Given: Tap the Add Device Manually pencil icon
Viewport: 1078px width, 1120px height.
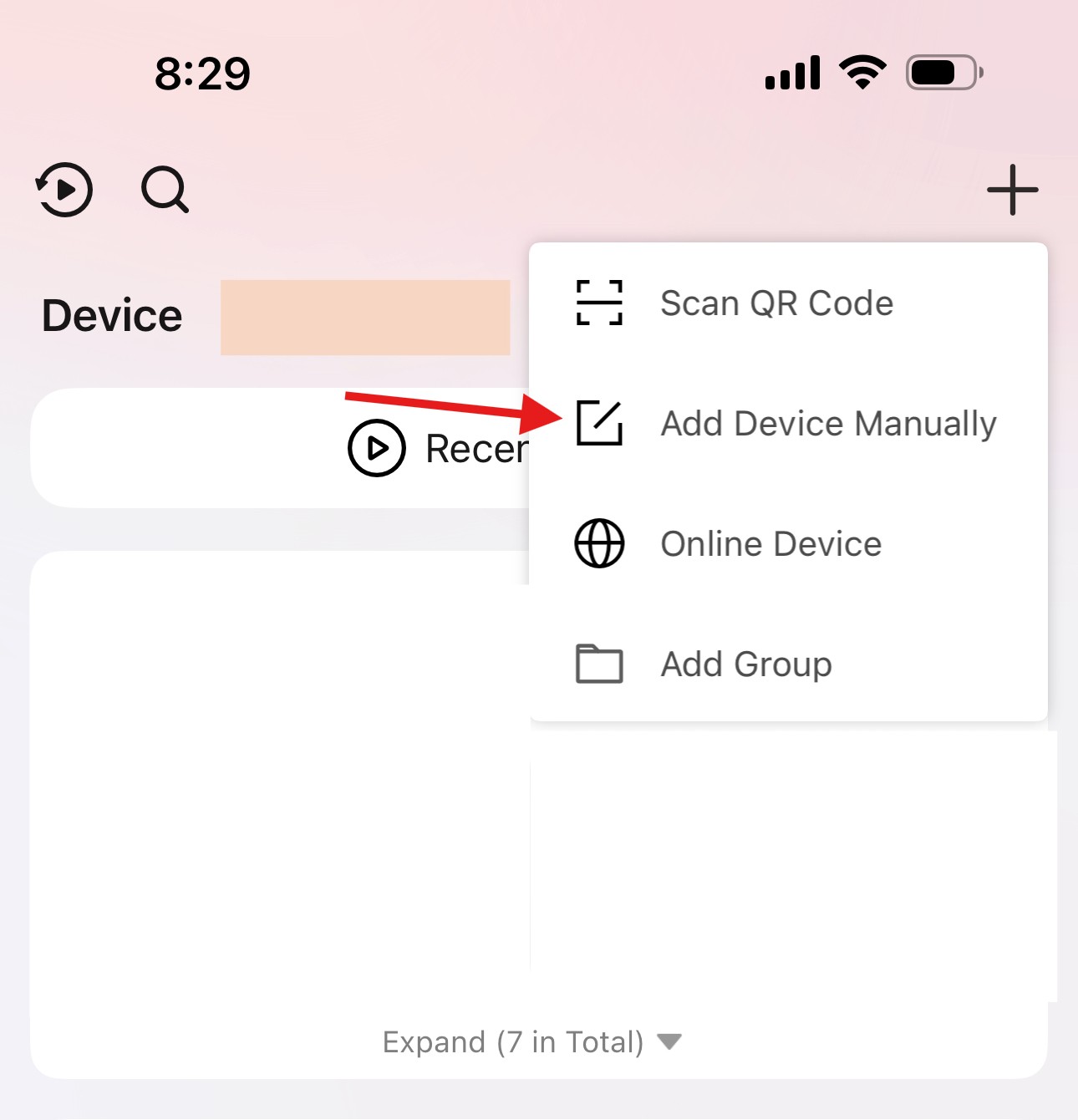Looking at the screenshot, I should coord(599,423).
